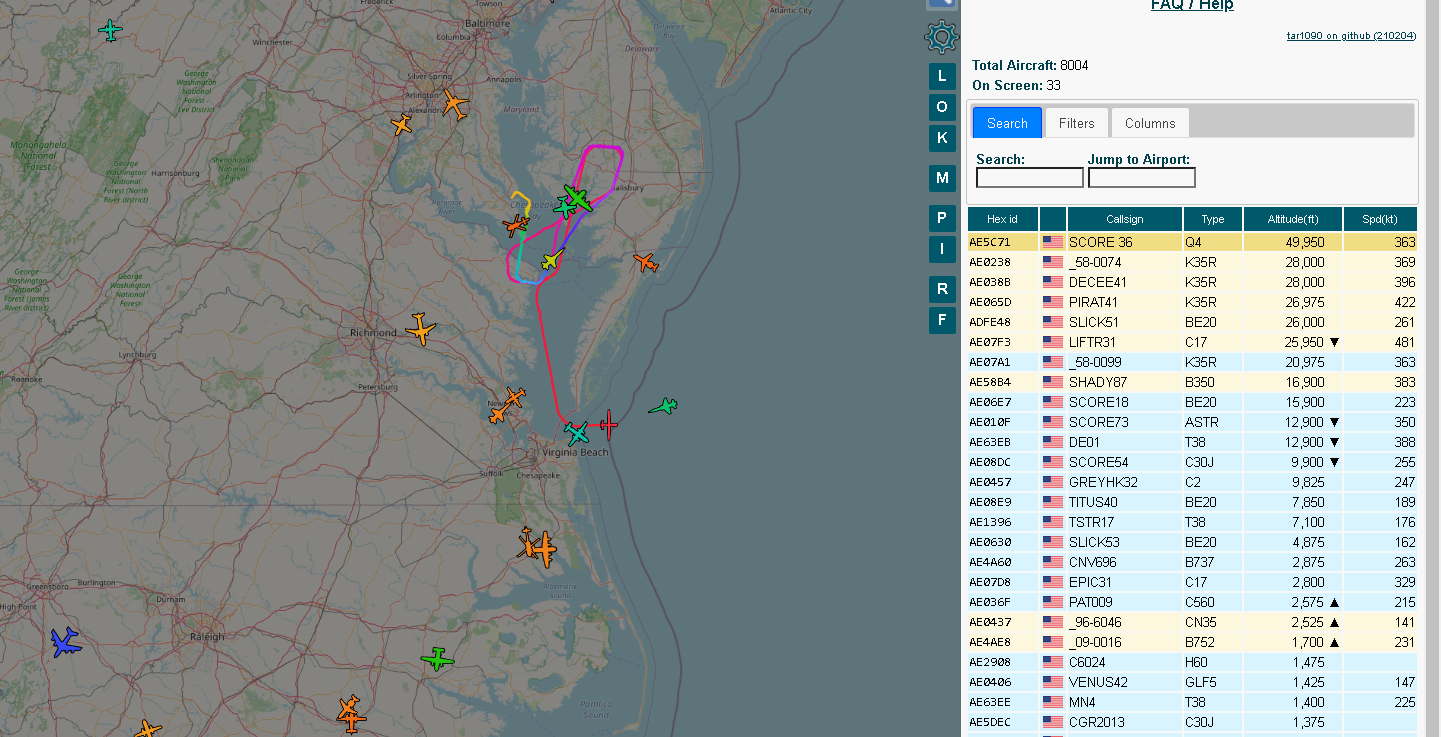Sort table by Altitude(ft) column
This screenshot has width=1441, height=737.
tap(1293, 219)
